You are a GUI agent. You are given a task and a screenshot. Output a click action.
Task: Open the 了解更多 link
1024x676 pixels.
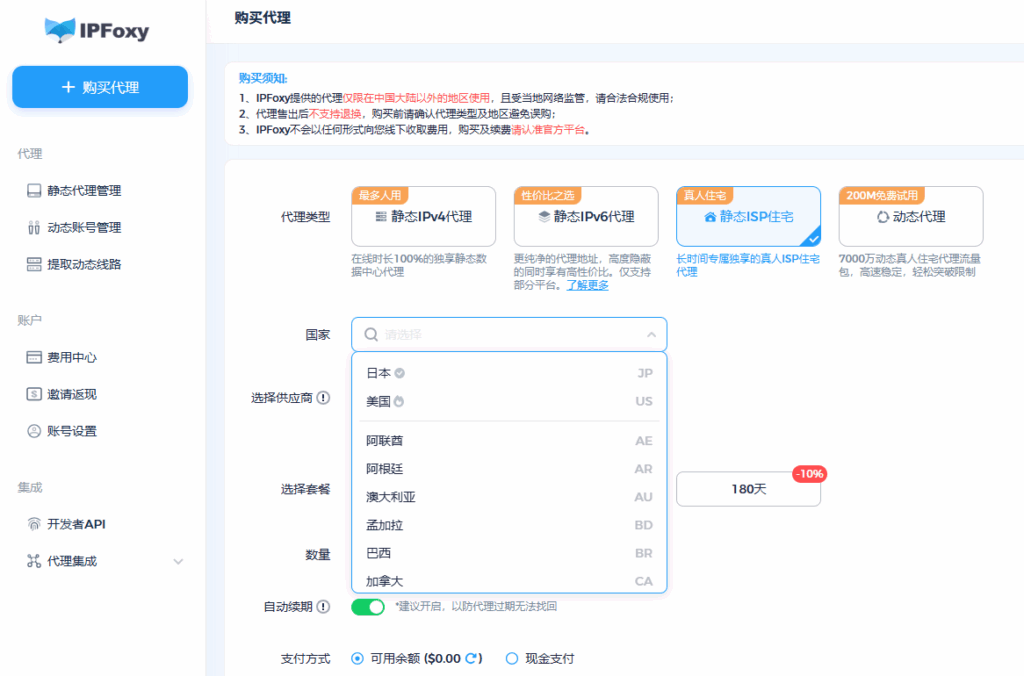click(588, 285)
